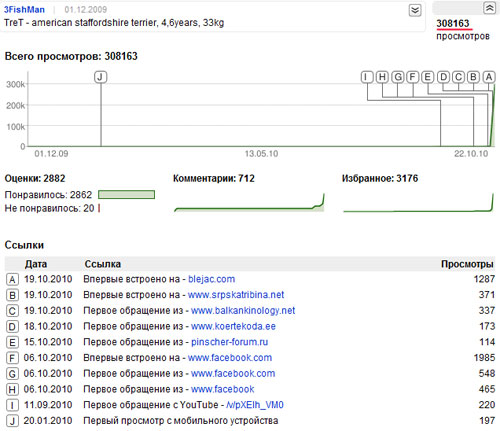Open the www.balkankinology.net link
The width and height of the screenshot is (500, 431).
(243, 311)
